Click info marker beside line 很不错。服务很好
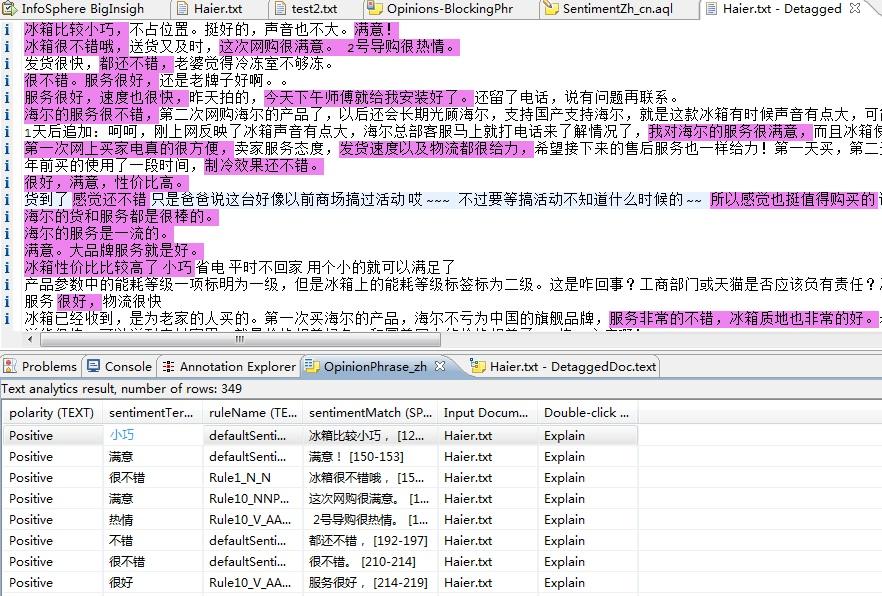 tap(6, 80)
